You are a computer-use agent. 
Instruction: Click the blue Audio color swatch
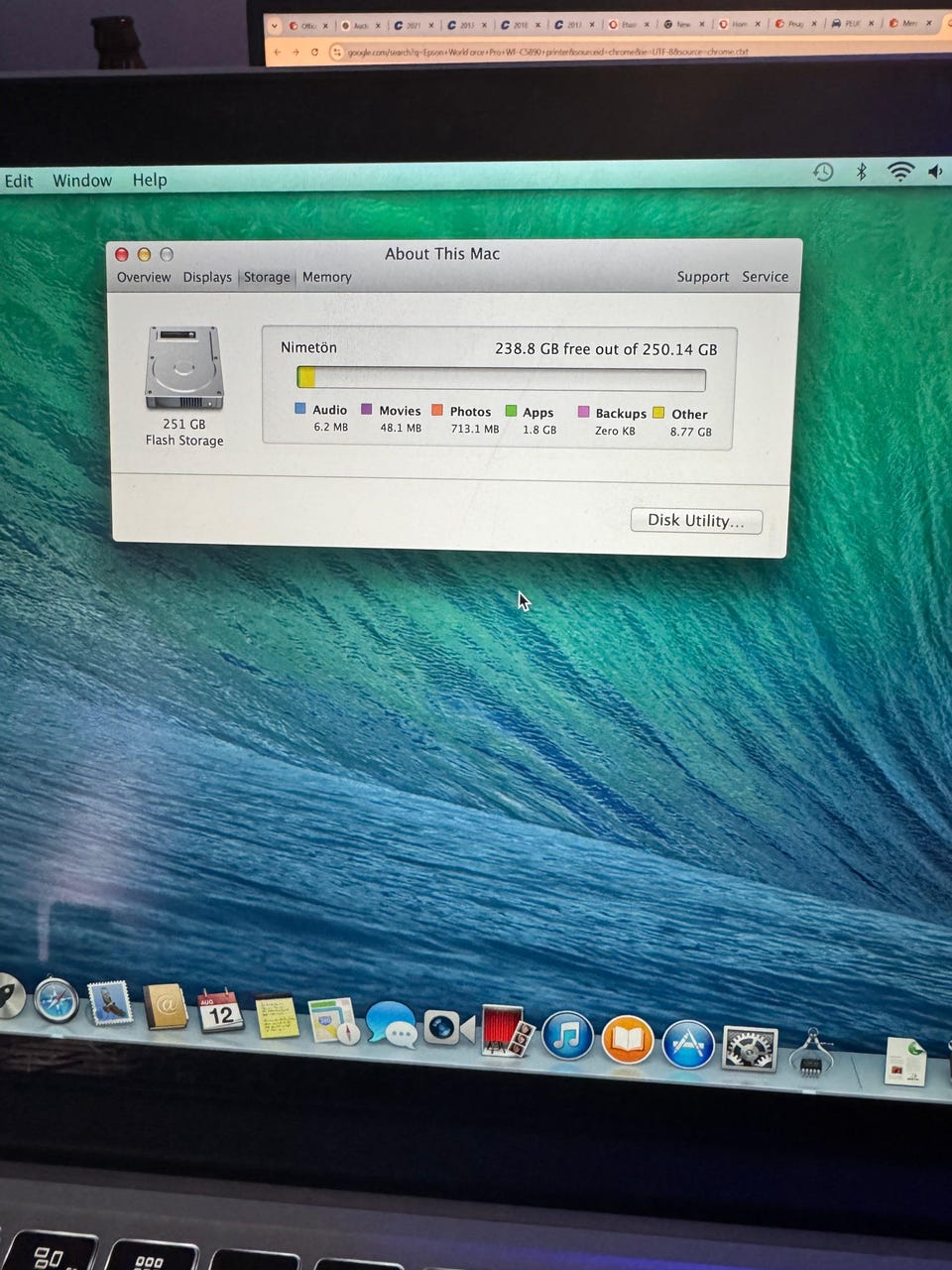300,408
